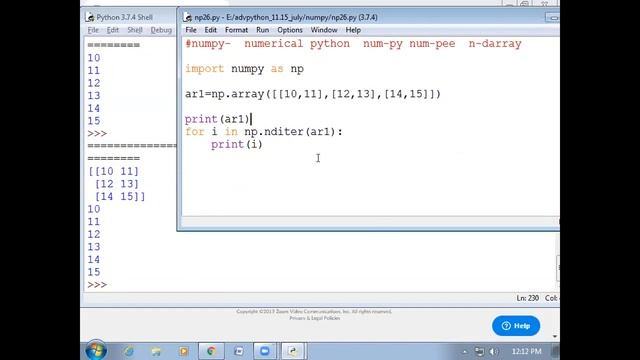Switch to Zoom app on taskbar
640x360 pixels.
pyautogui.click(x=265, y=351)
